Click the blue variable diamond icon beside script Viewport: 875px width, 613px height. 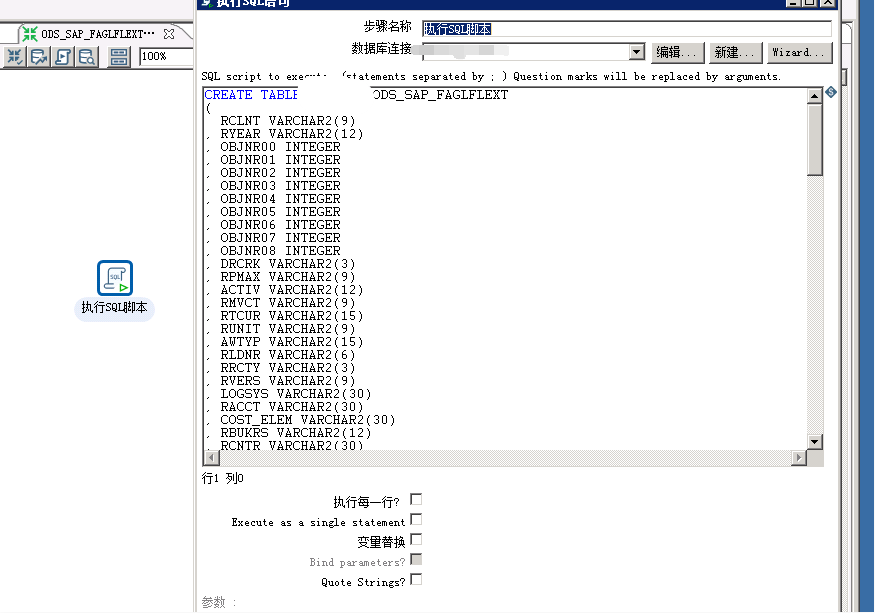(830, 92)
